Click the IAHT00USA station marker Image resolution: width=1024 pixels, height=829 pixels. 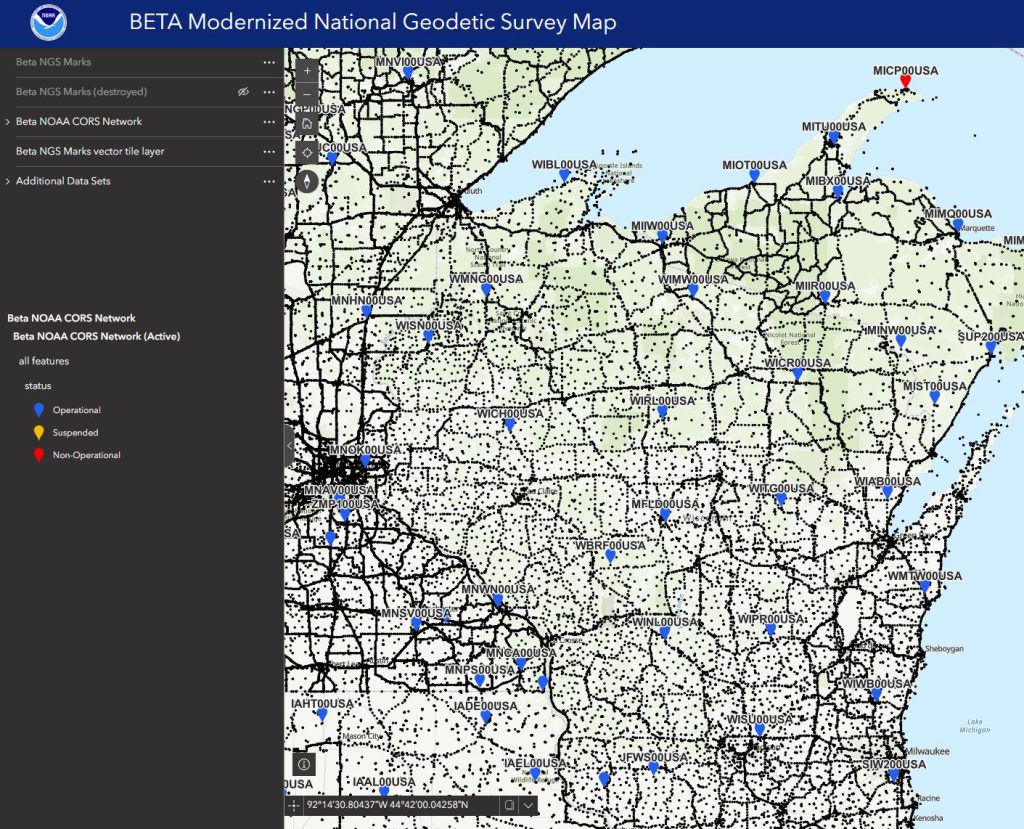tap(322, 715)
